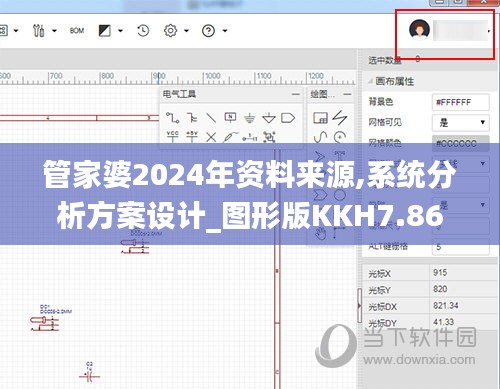500x389 pixels.
Task: Click the 光标Y value 820
Action: point(440,289)
